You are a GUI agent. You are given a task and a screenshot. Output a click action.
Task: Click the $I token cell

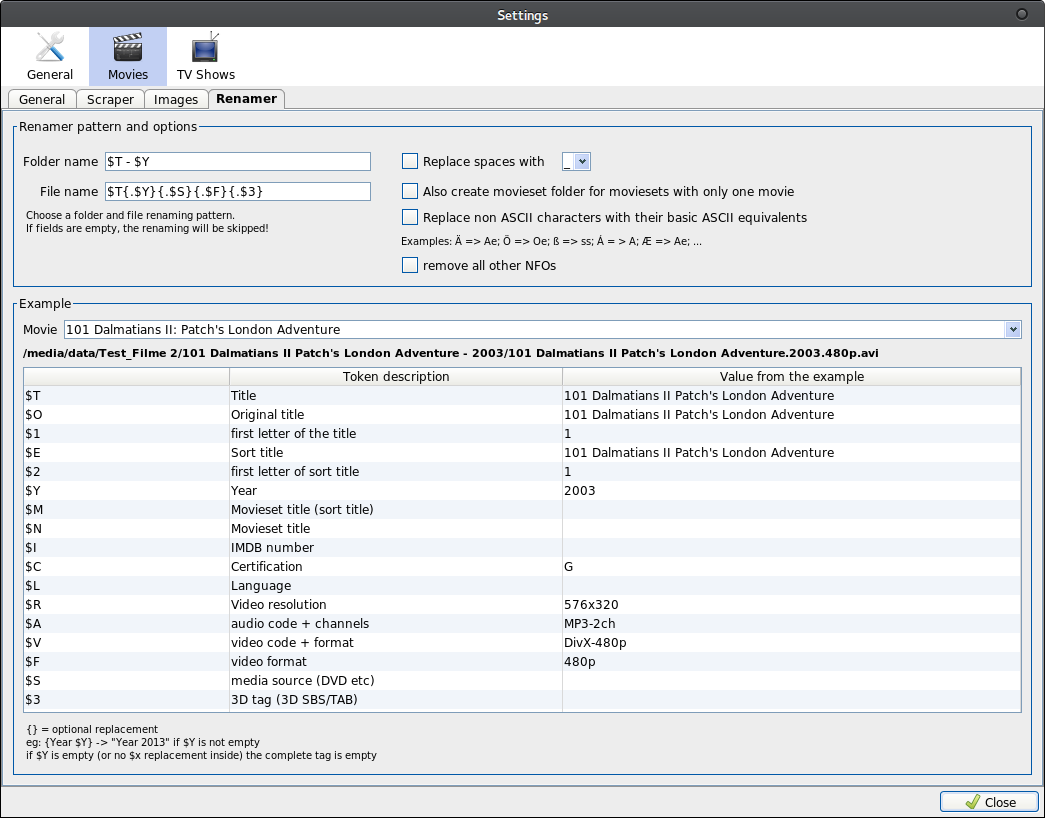click(x=127, y=547)
